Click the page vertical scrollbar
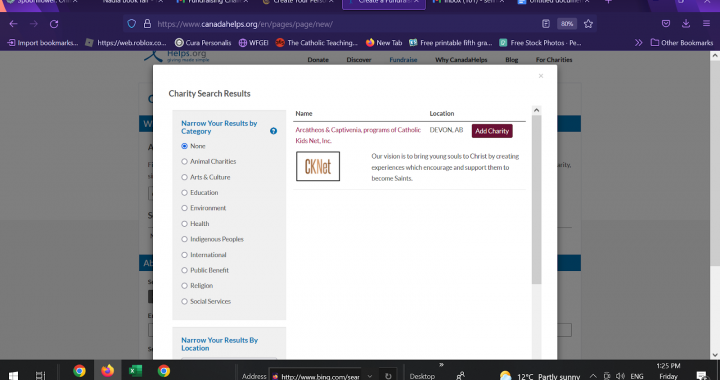This screenshot has height=380, width=720. pyautogui.click(x=715, y=162)
